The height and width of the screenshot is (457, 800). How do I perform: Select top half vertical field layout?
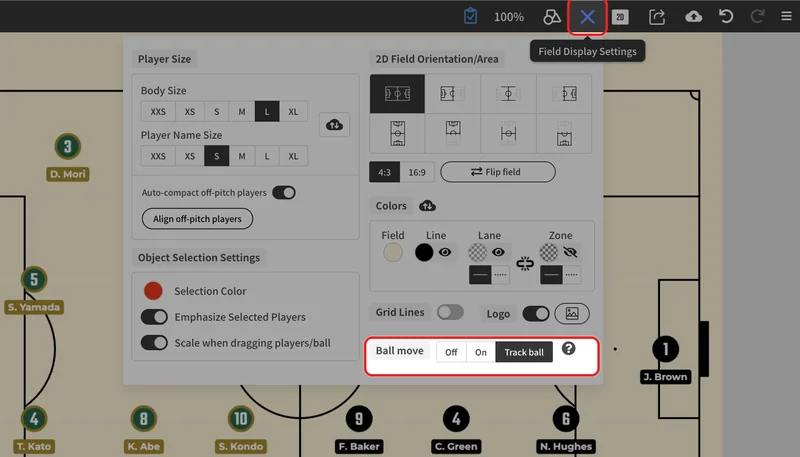453,133
